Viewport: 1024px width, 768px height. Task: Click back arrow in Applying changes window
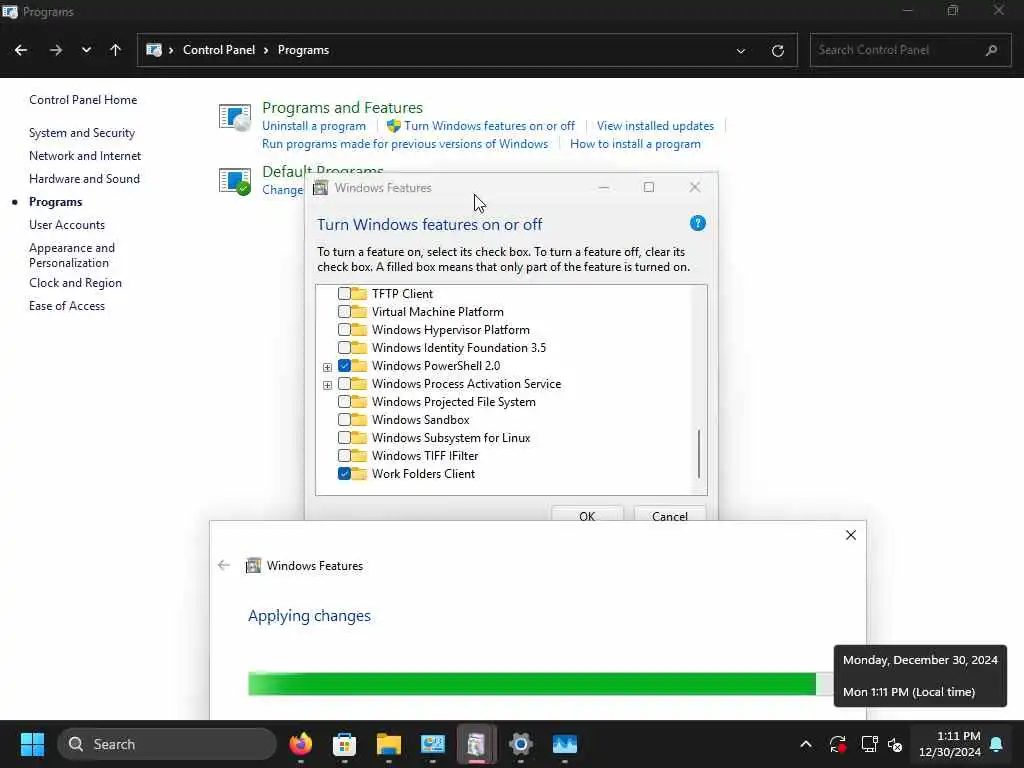(224, 565)
